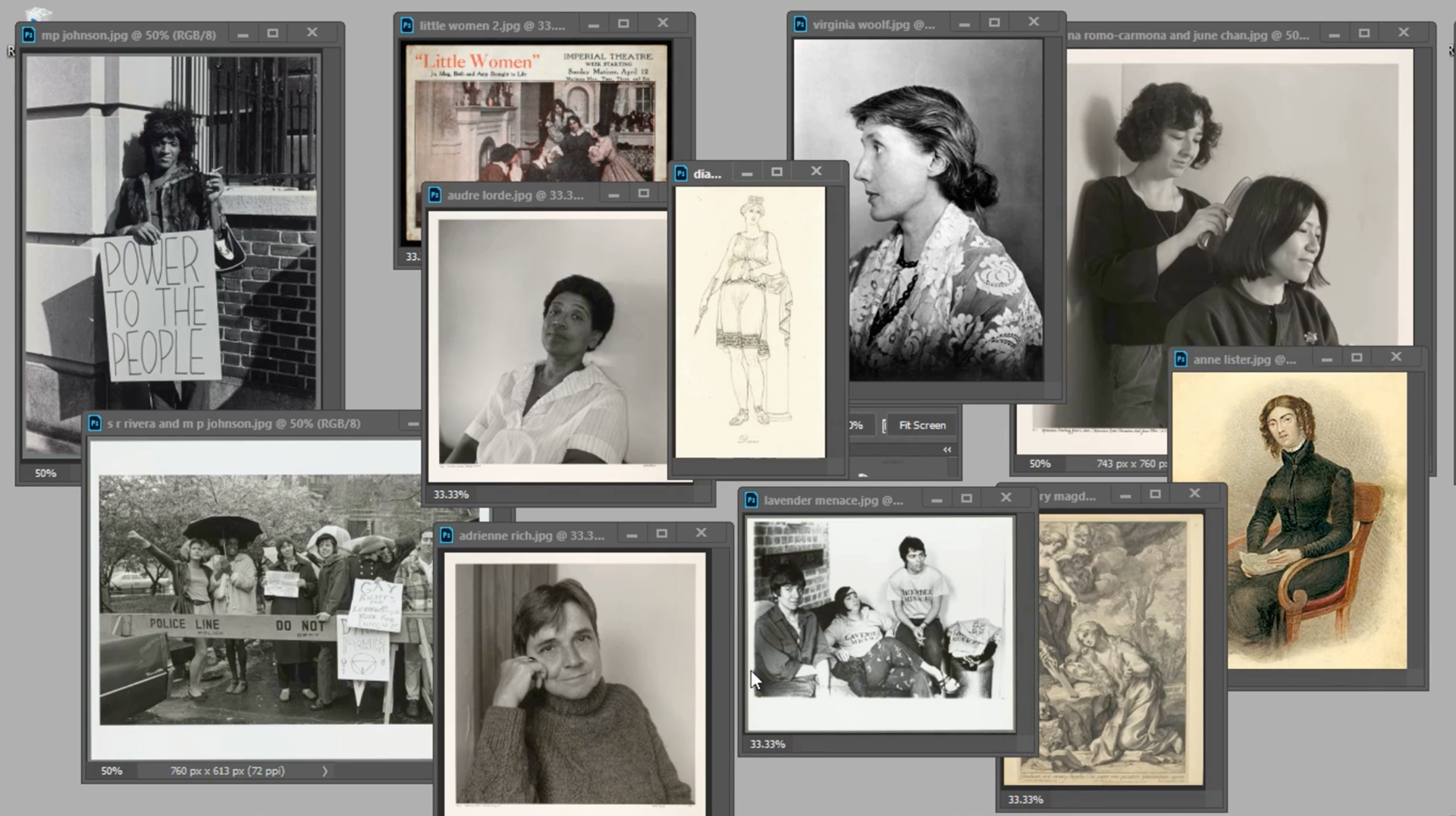
Task: Close the romo-carmona and june chan document
Action: (x=1404, y=33)
